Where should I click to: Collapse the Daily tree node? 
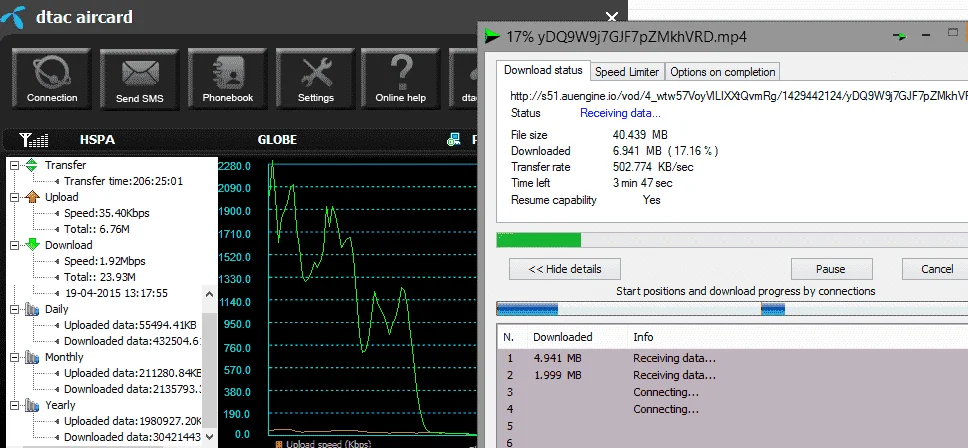15,310
